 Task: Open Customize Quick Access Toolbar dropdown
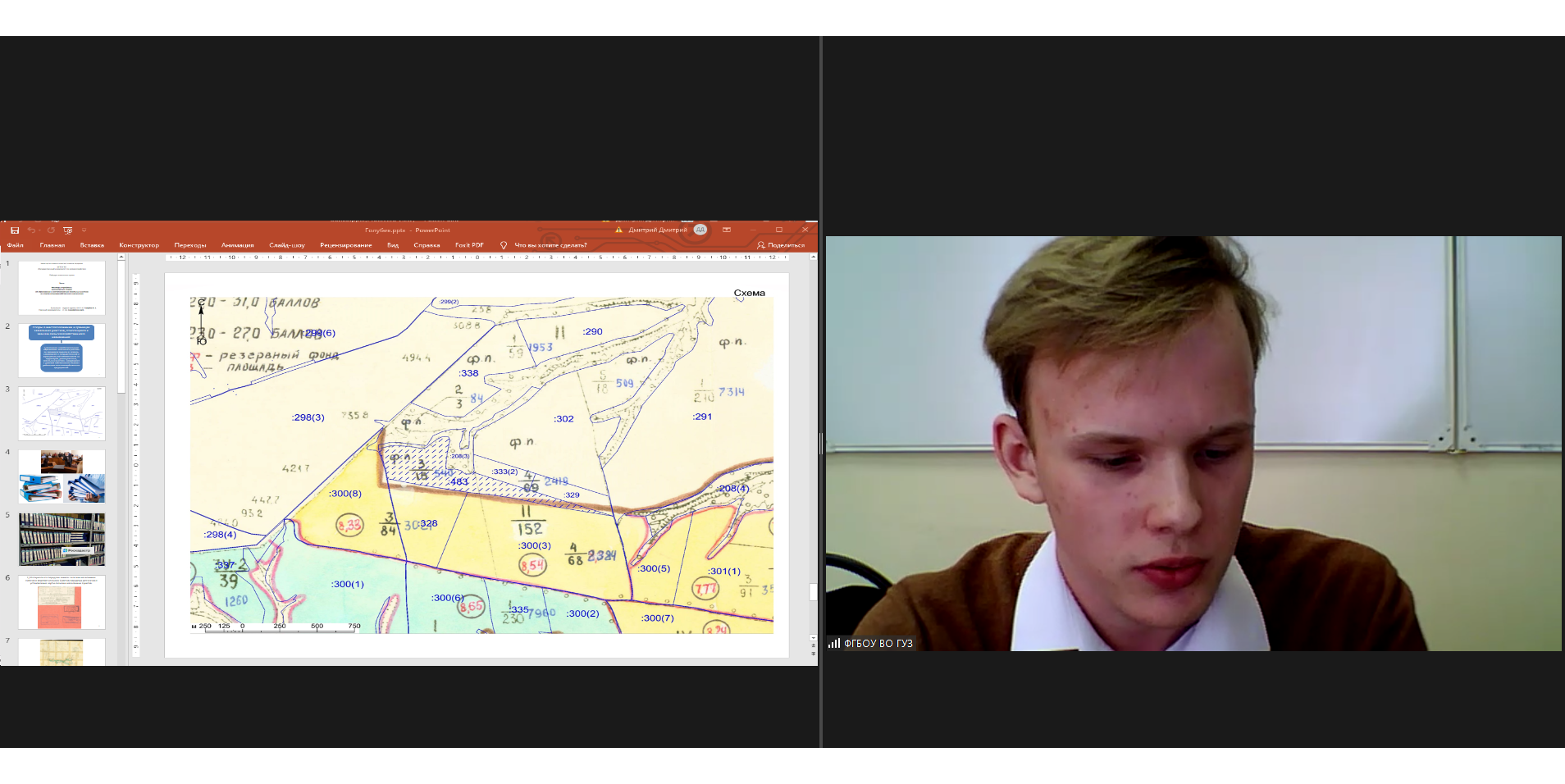84,230
